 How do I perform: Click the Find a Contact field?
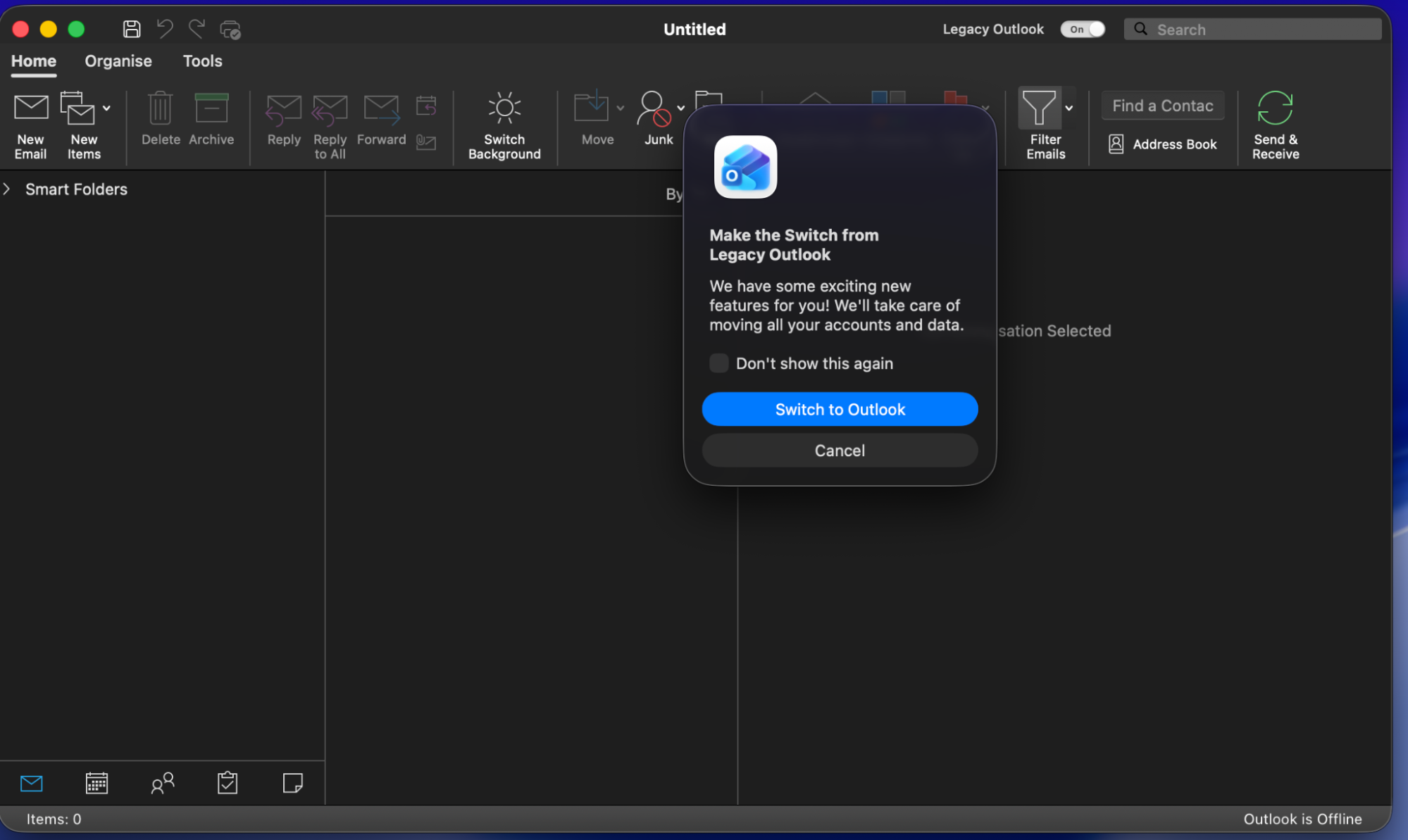(x=1162, y=106)
